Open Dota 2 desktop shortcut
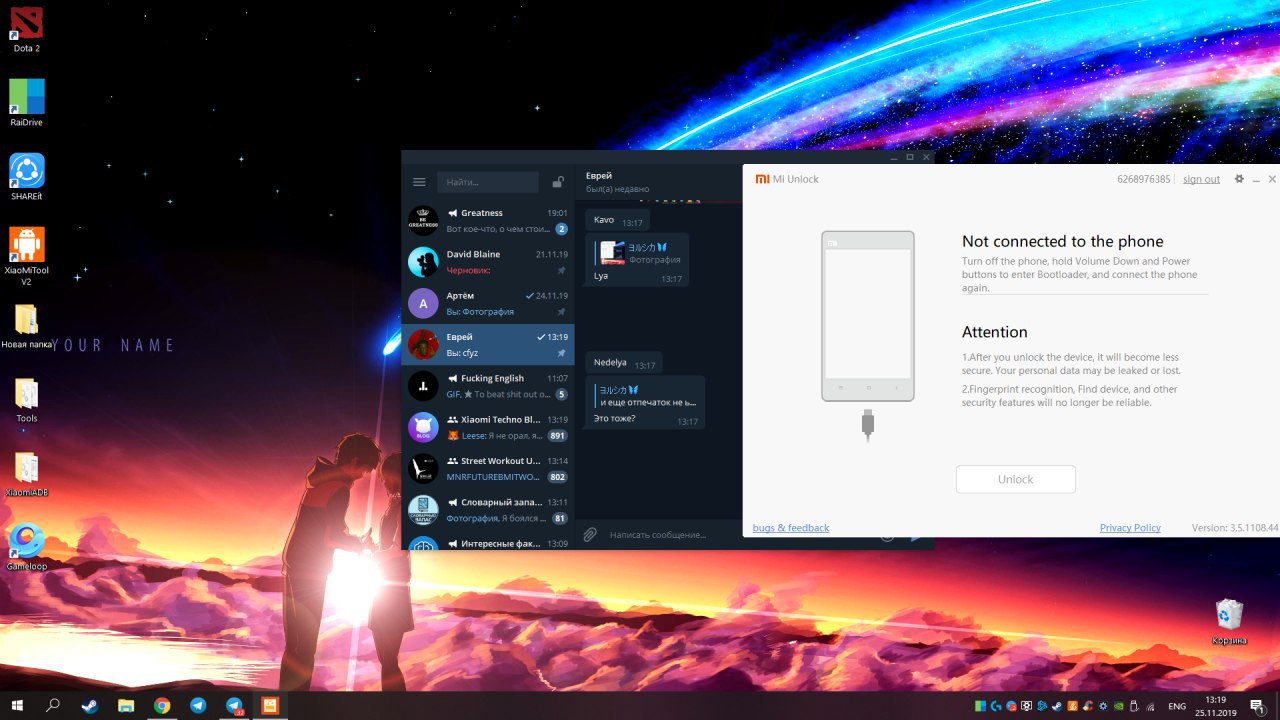 [x=27, y=30]
